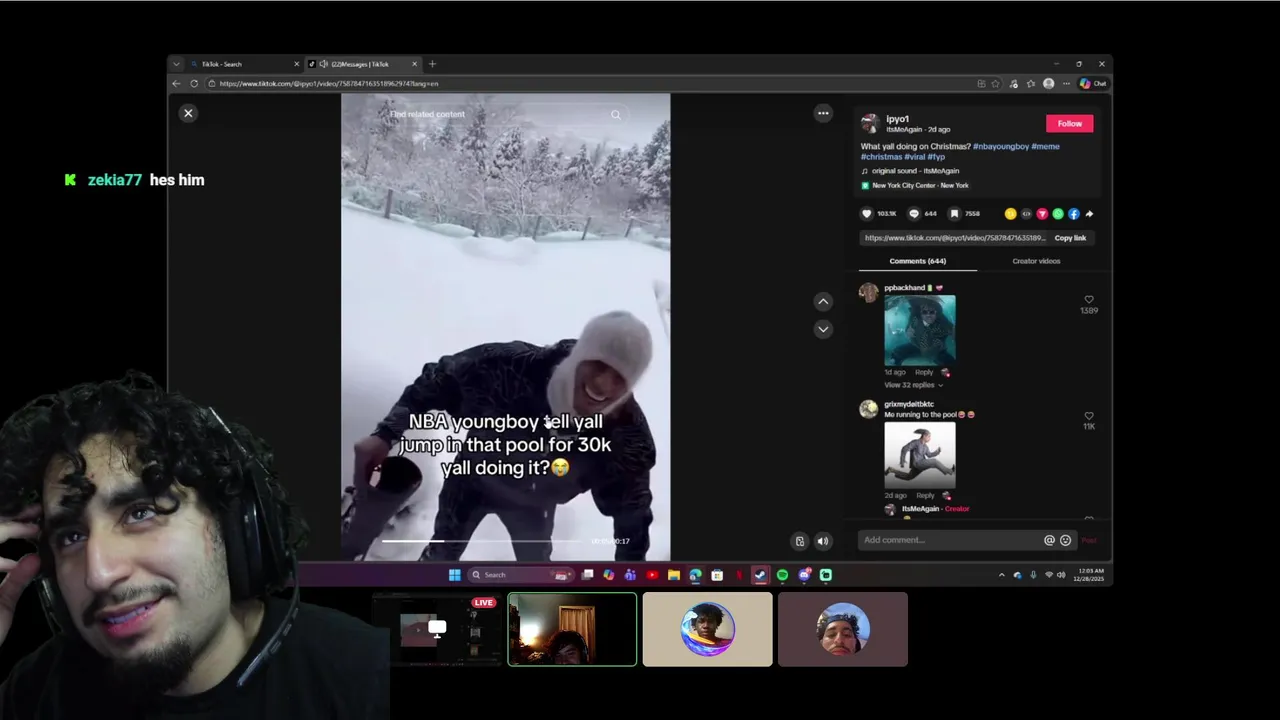Image resolution: width=1280 pixels, height=720 pixels.
Task: Open the three-dots more options menu
Action: click(823, 113)
